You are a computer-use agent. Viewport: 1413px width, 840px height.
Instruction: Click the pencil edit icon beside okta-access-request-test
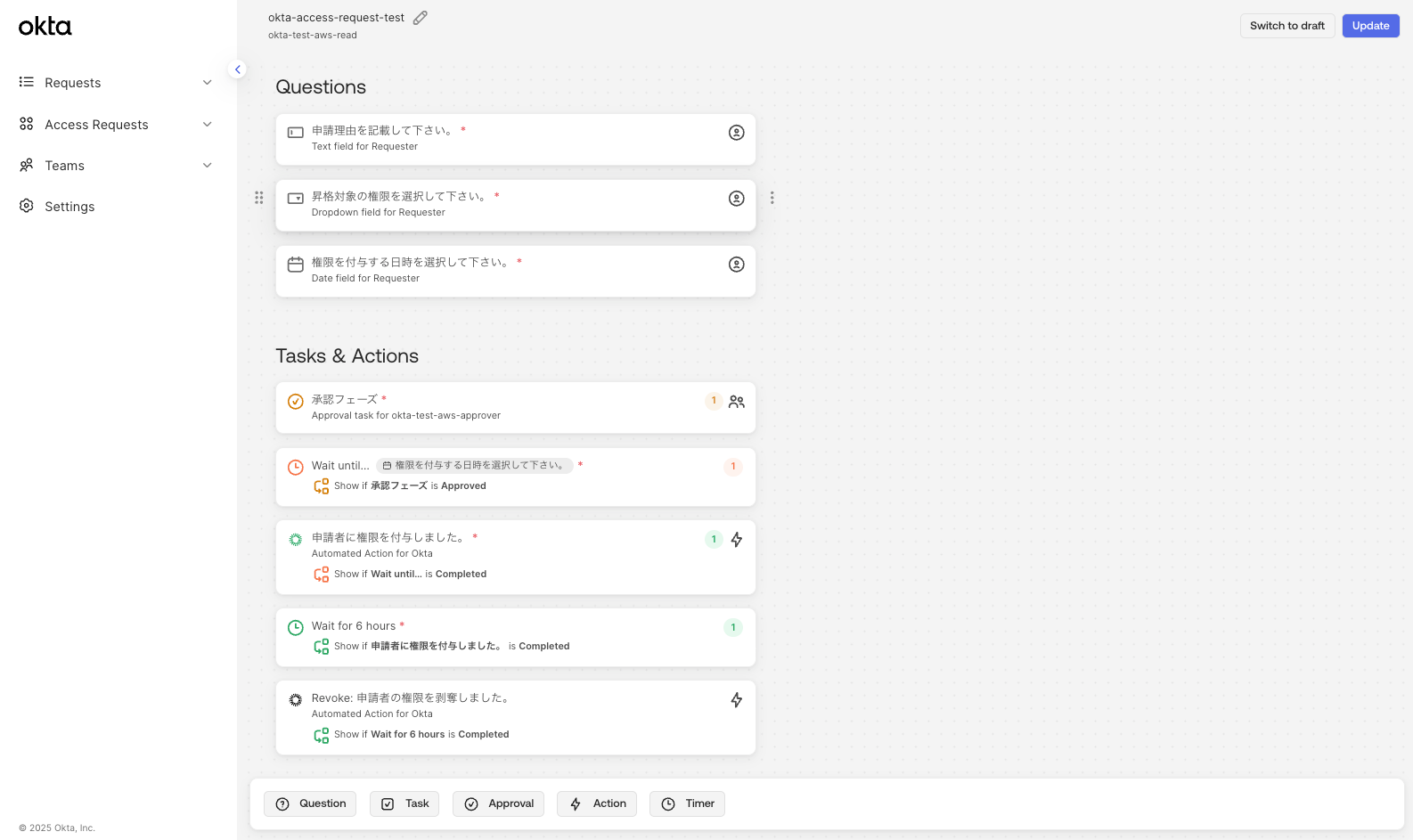[x=421, y=18]
